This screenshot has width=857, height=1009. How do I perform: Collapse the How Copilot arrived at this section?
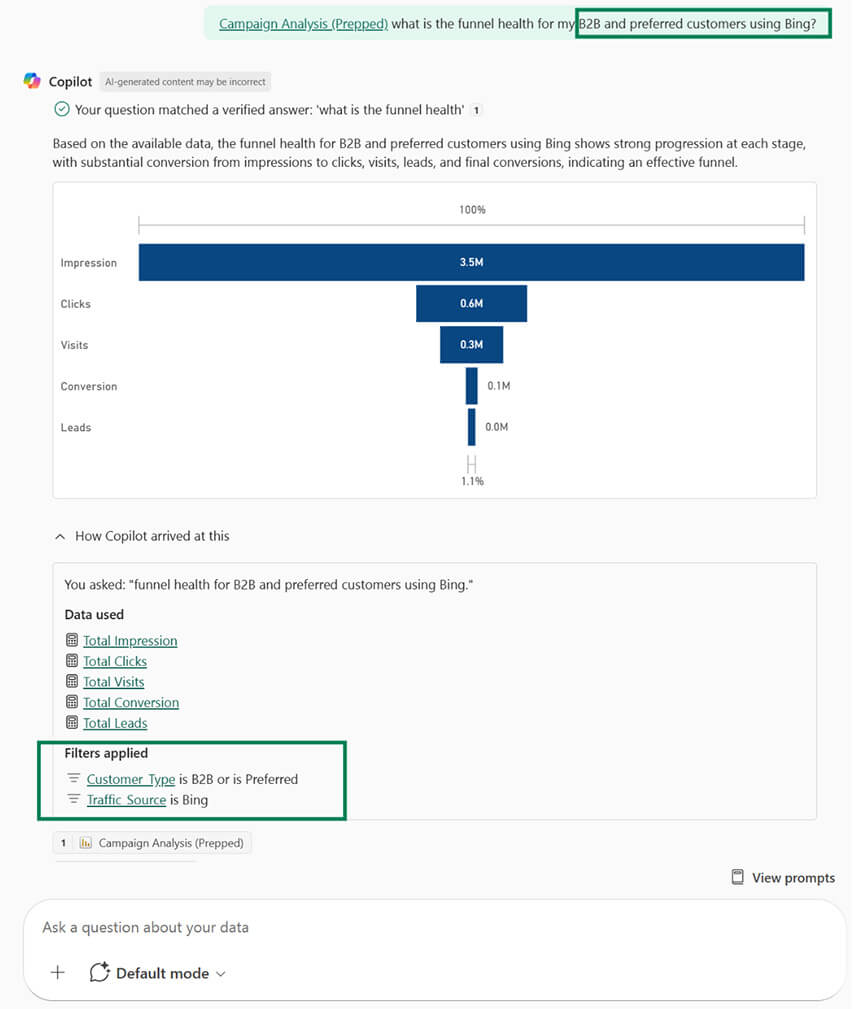tap(59, 535)
